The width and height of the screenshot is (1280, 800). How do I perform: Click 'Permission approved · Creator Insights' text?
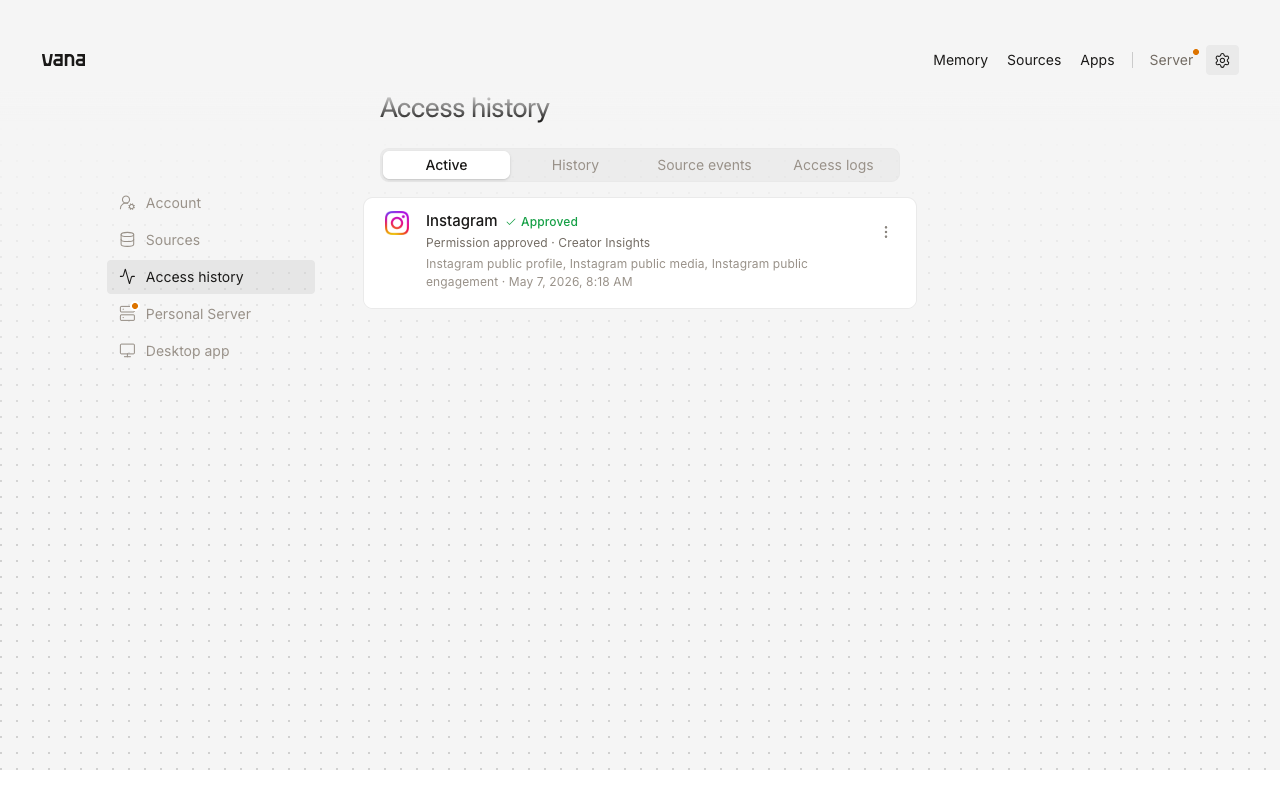[538, 243]
